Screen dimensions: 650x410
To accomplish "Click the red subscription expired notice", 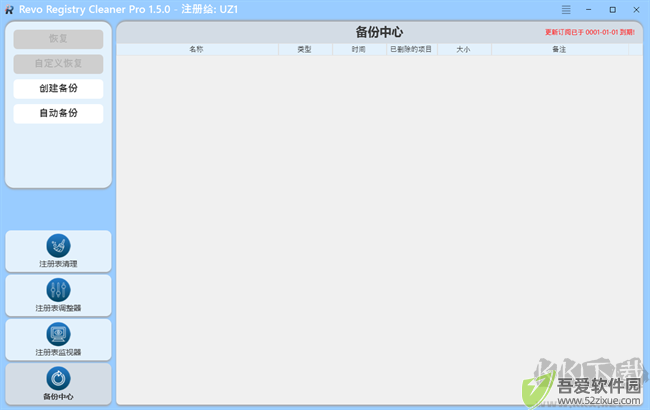I will (x=589, y=32).
